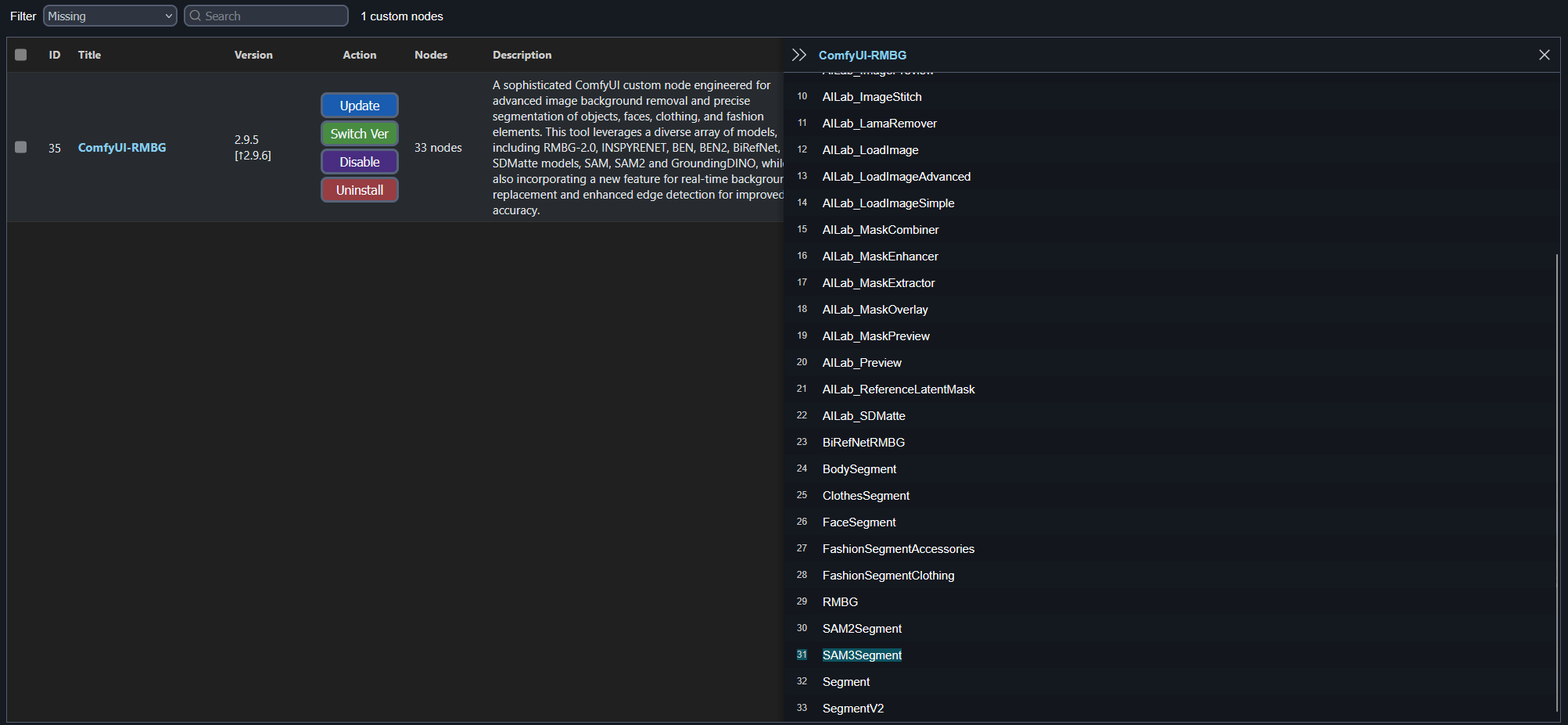The width and height of the screenshot is (1568, 725).
Task: Open the ComfyUI-RMBG title link
Action: click(122, 148)
